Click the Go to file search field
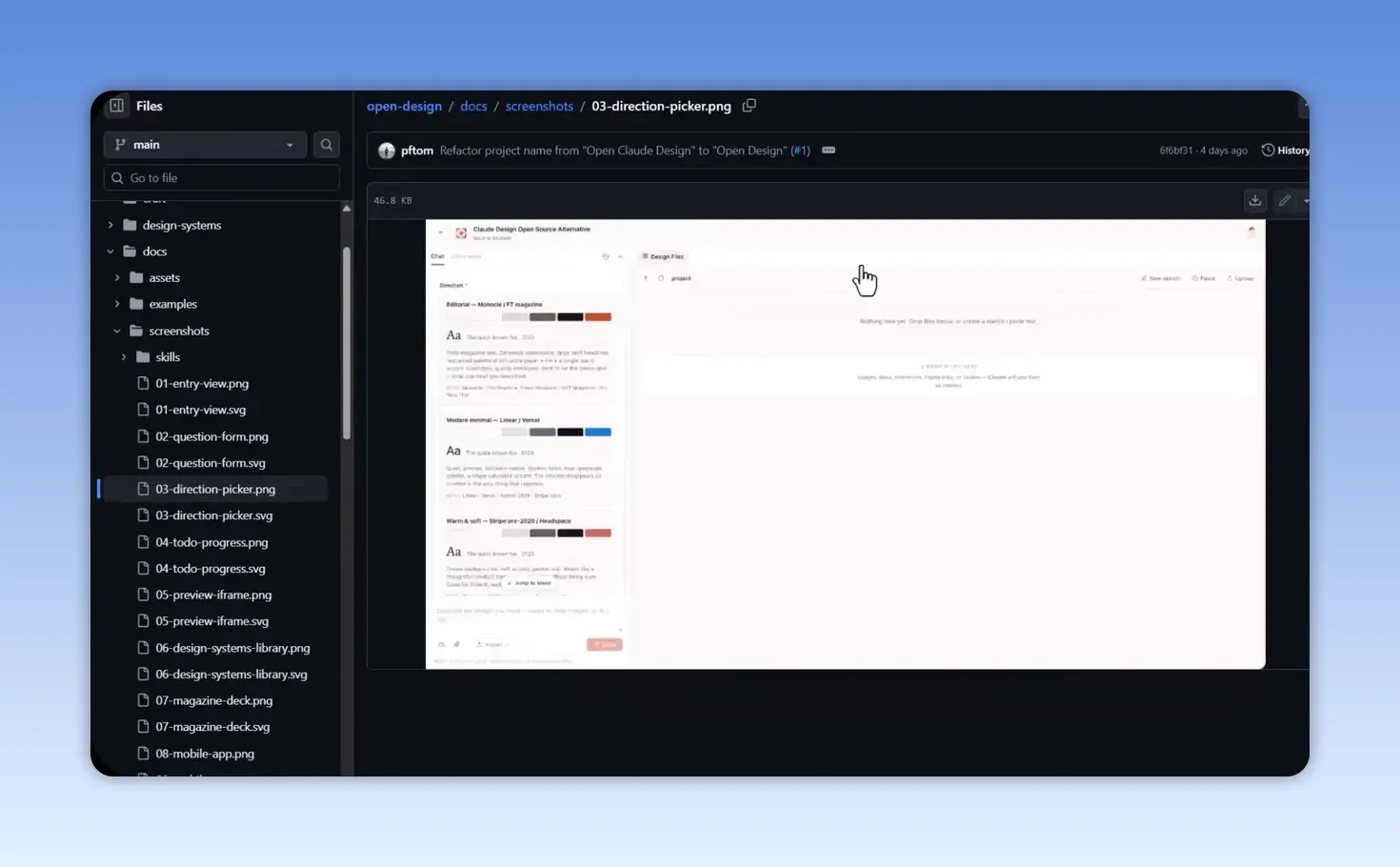Image resolution: width=1400 pixels, height=867 pixels. pos(222,178)
